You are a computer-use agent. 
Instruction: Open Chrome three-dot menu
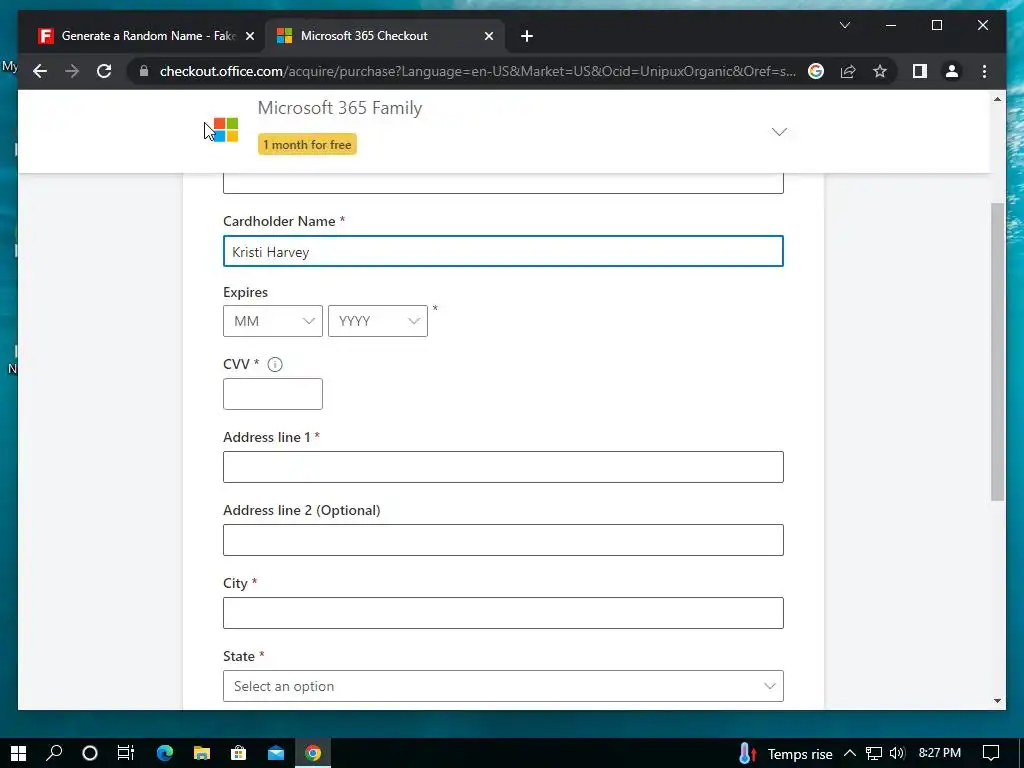[984, 71]
